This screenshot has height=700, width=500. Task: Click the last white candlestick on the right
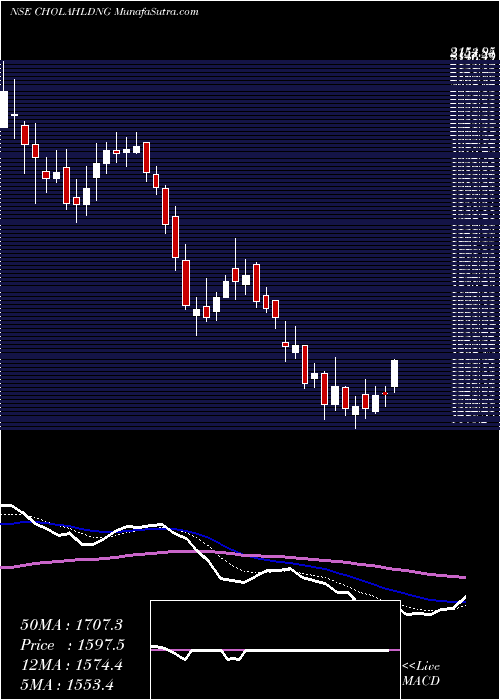[x=395, y=374]
